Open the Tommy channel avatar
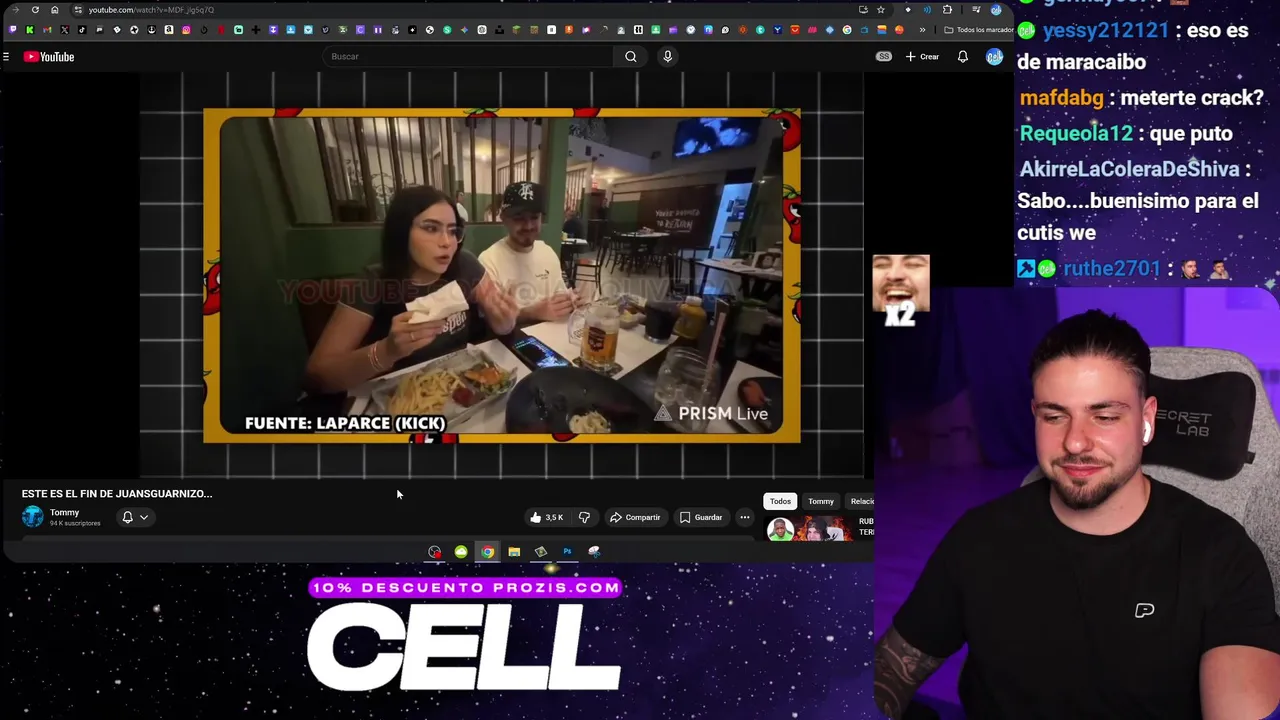This screenshot has height=720, width=1280. pos(33,516)
